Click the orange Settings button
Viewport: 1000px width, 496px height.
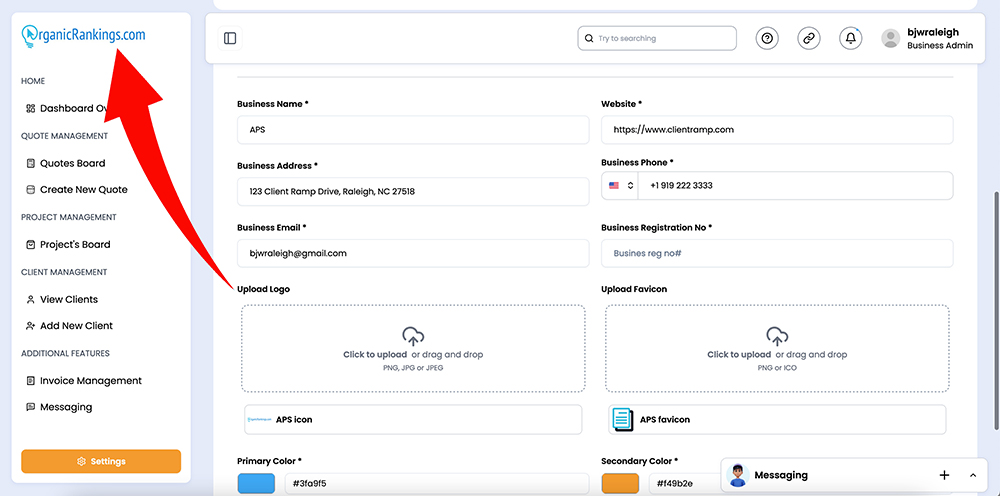(101, 461)
